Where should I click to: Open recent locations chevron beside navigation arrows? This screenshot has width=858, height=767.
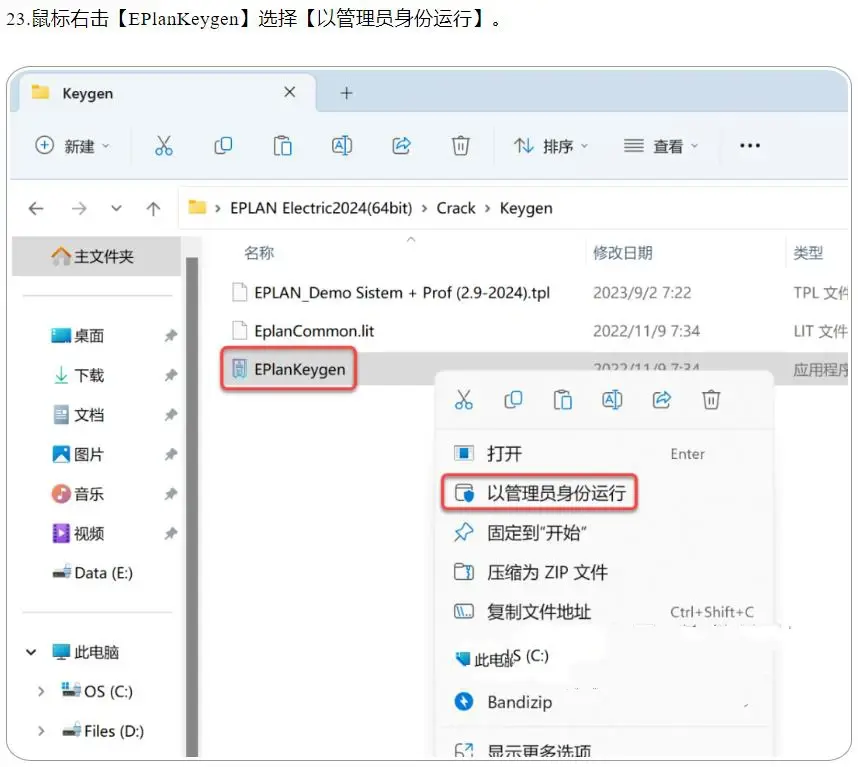[116, 208]
